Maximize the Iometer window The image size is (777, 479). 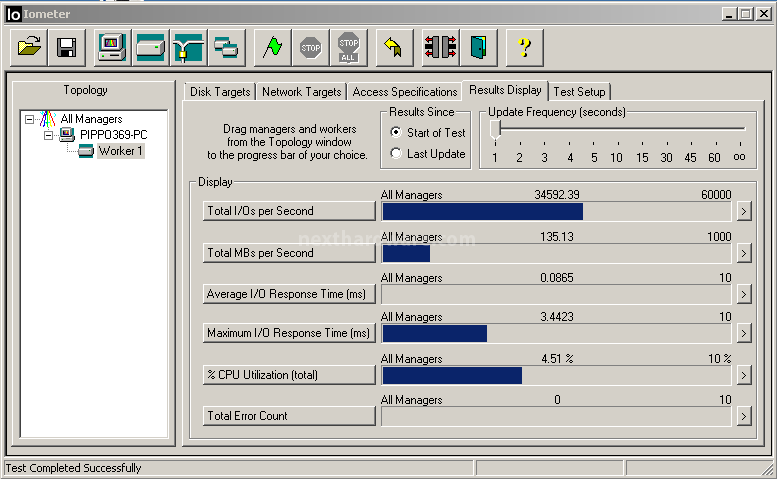746,14
